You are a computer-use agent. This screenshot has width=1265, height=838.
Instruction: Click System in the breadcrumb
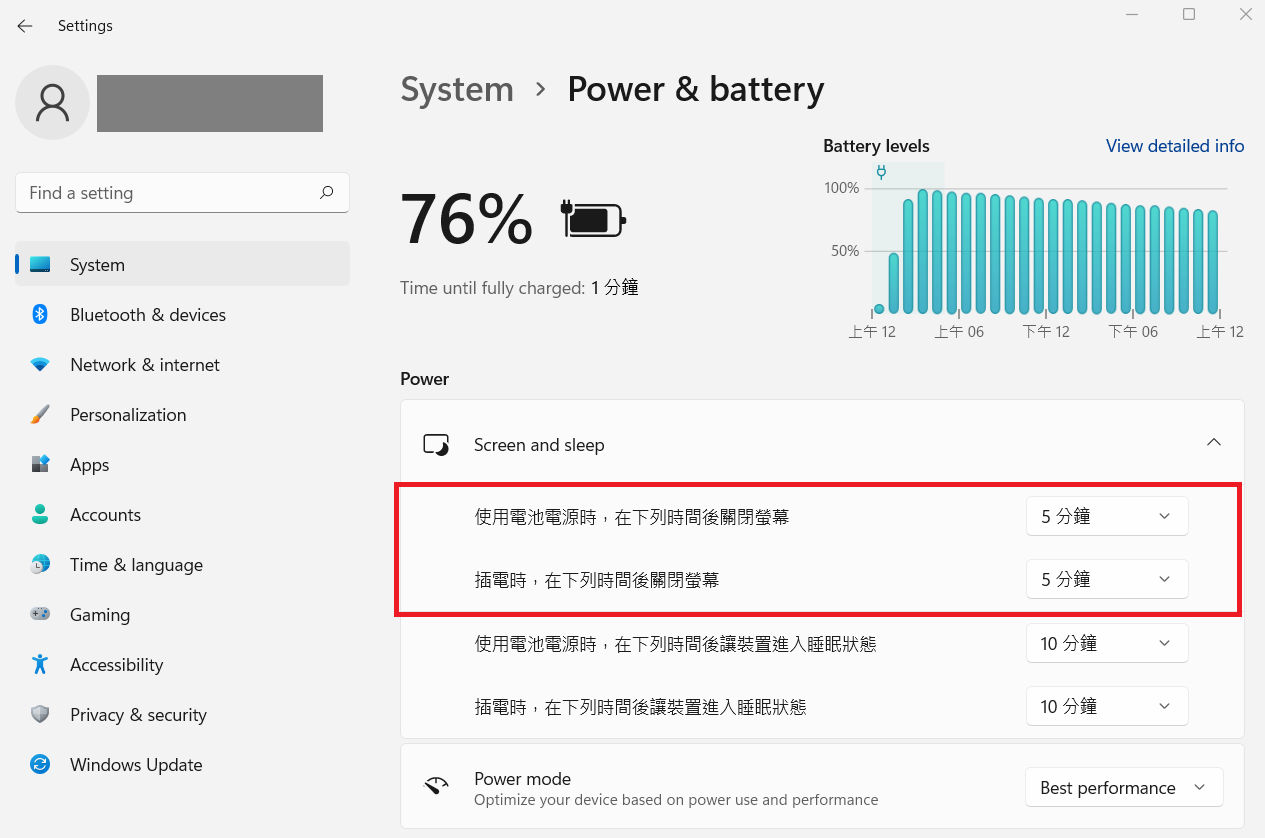coord(457,89)
